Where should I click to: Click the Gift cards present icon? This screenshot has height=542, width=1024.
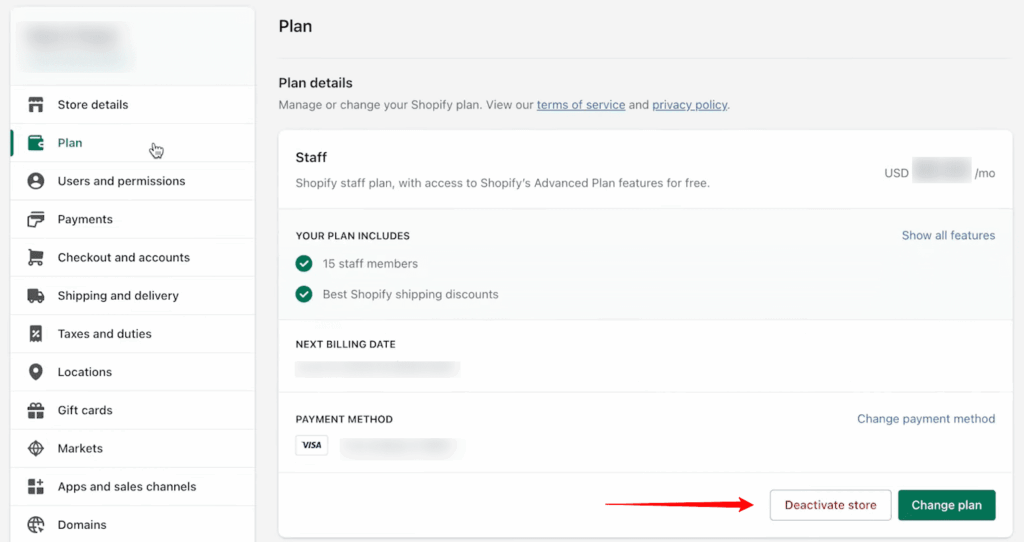(36, 410)
